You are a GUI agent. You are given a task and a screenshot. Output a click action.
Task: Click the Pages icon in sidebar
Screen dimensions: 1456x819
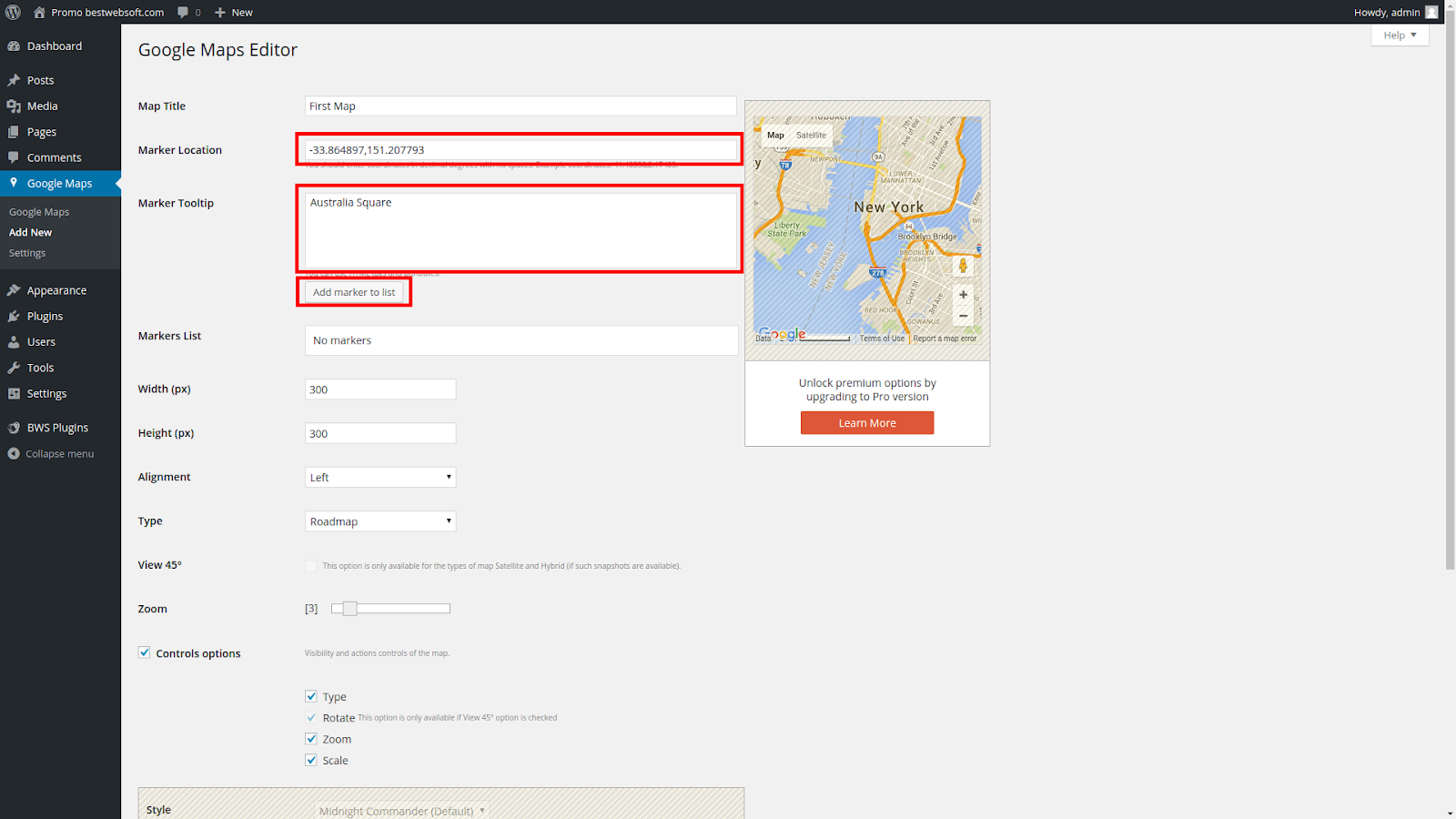(14, 132)
